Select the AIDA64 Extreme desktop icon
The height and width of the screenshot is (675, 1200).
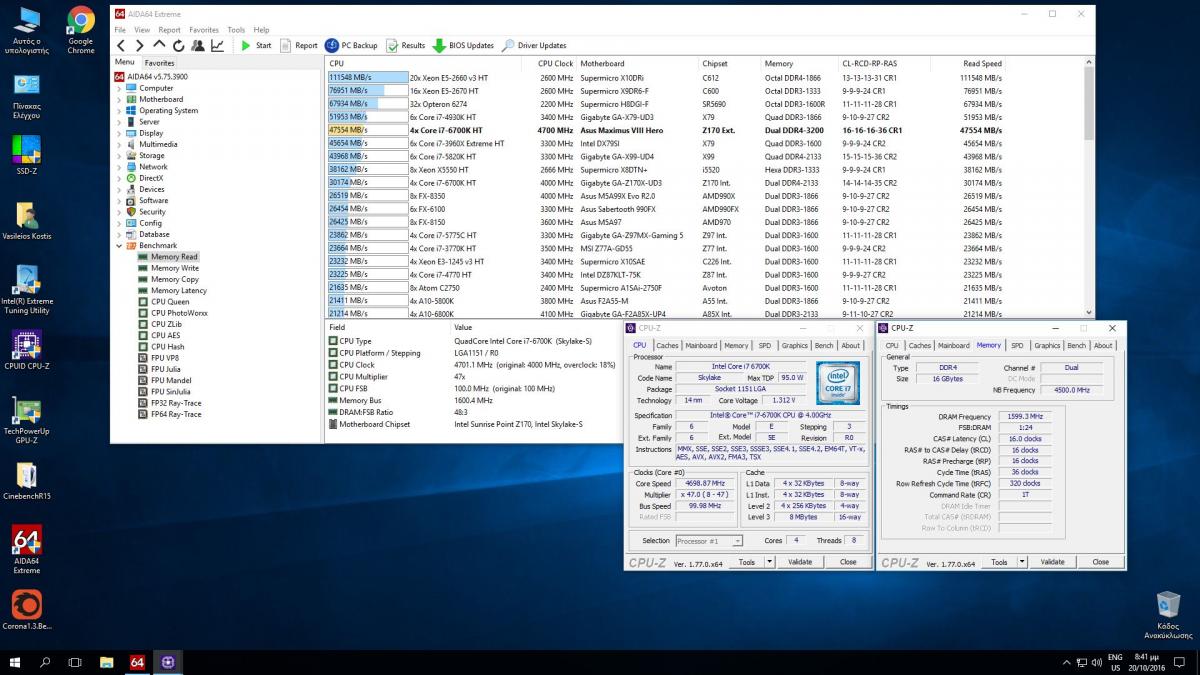[26, 547]
